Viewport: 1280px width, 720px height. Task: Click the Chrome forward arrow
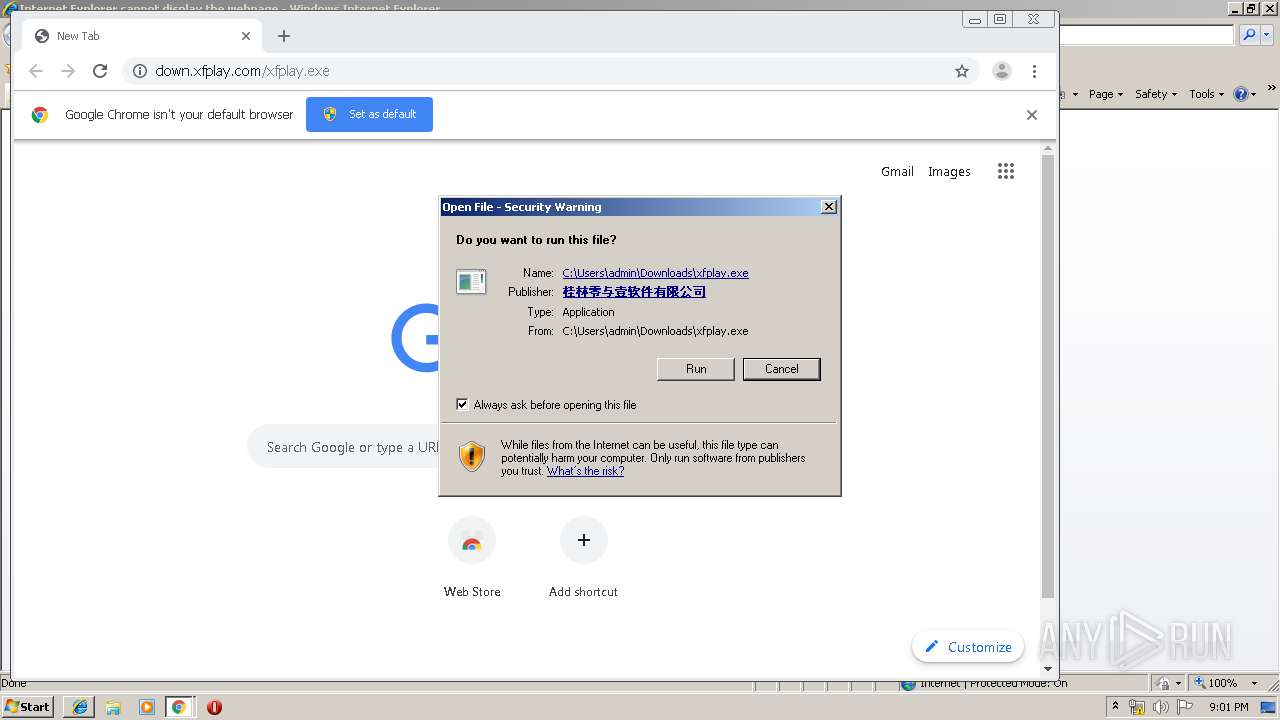pyautogui.click(x=68, y=71)
